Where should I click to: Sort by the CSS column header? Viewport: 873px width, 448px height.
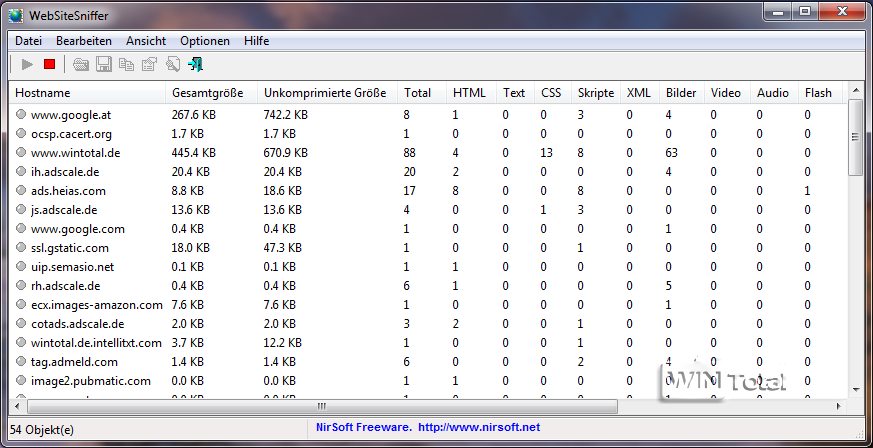[553, 93]
